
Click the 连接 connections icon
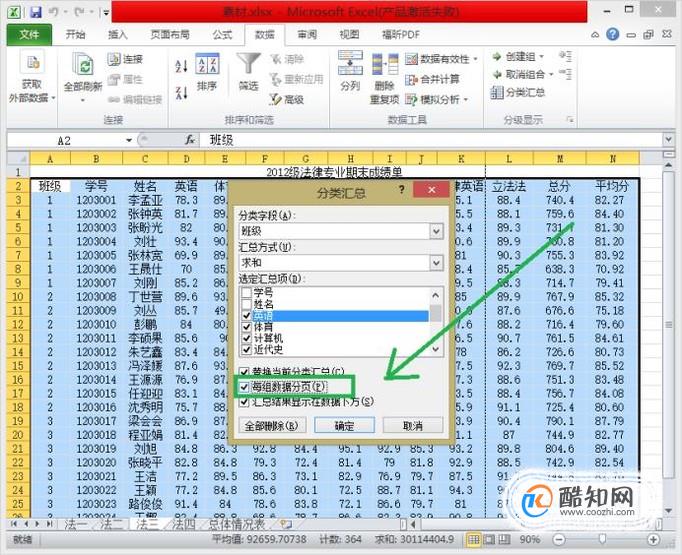(x=114, y=59)
